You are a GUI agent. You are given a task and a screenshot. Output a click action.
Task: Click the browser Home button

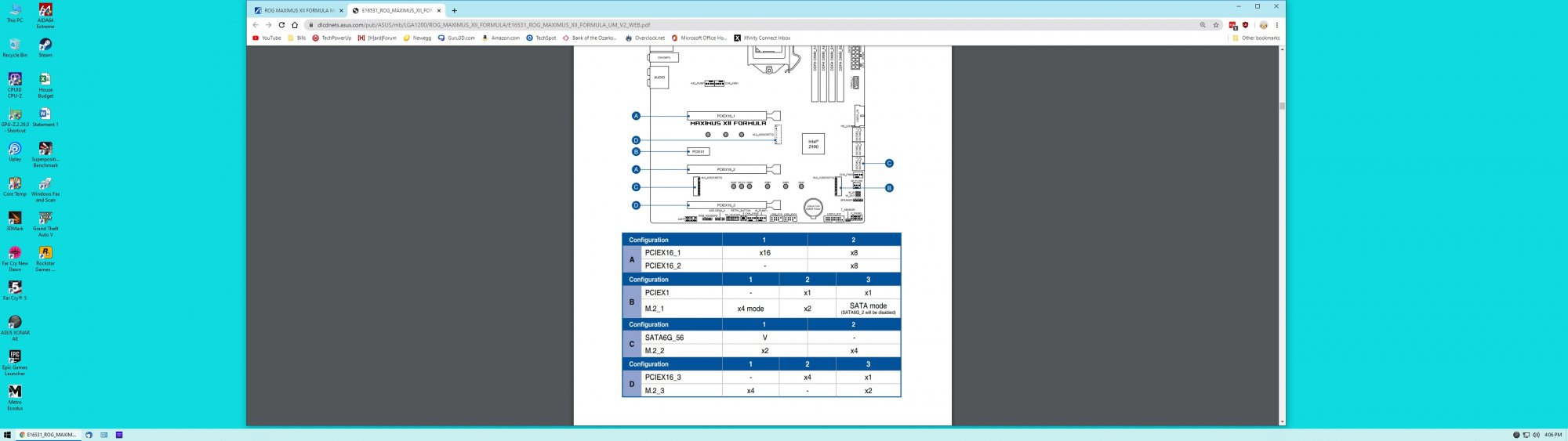(295, 25)
